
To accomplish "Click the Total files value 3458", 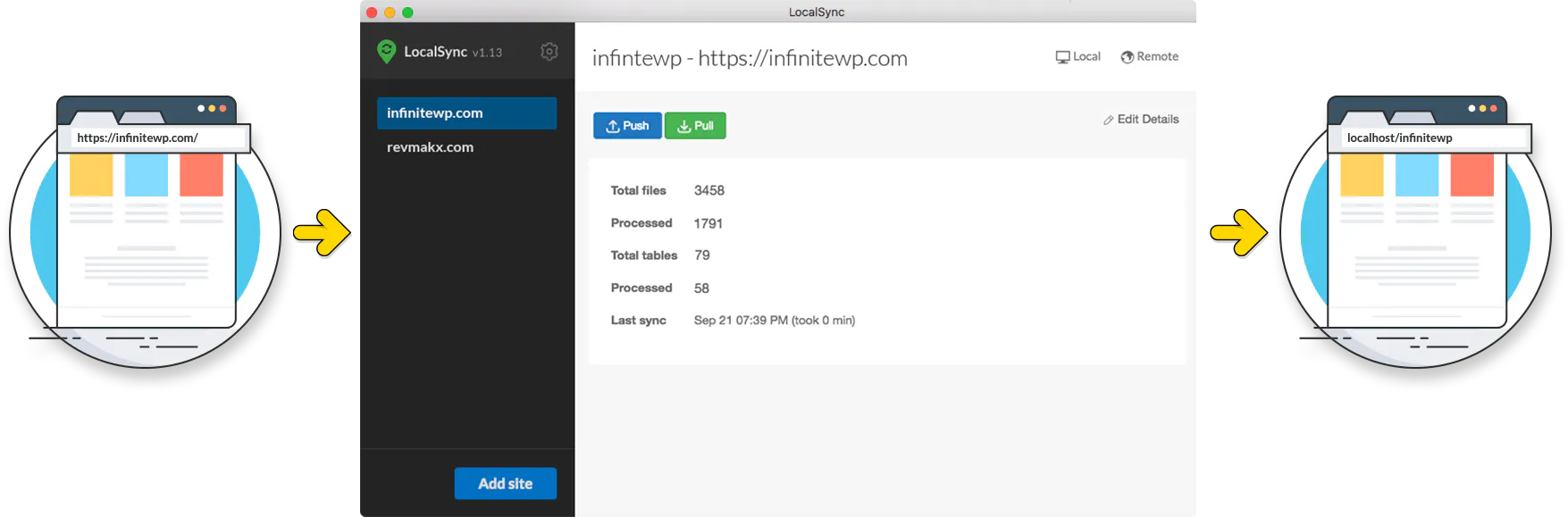I will 709,190.
